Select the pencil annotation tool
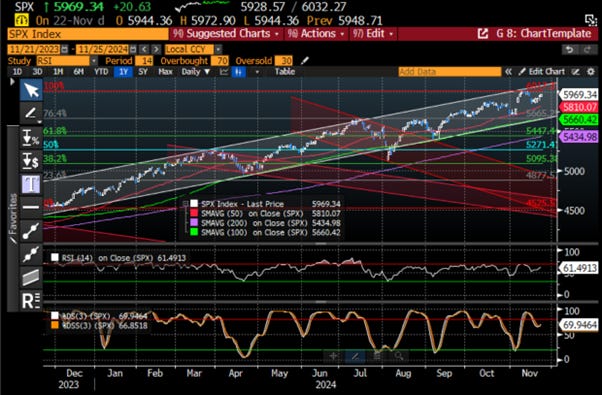 coord(31,112)
